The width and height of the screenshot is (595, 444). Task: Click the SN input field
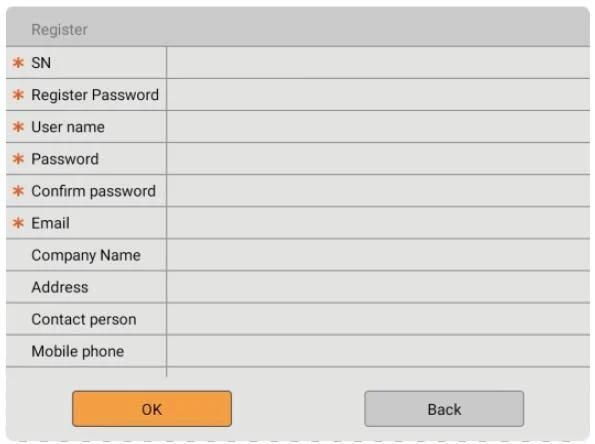[378, 63]
